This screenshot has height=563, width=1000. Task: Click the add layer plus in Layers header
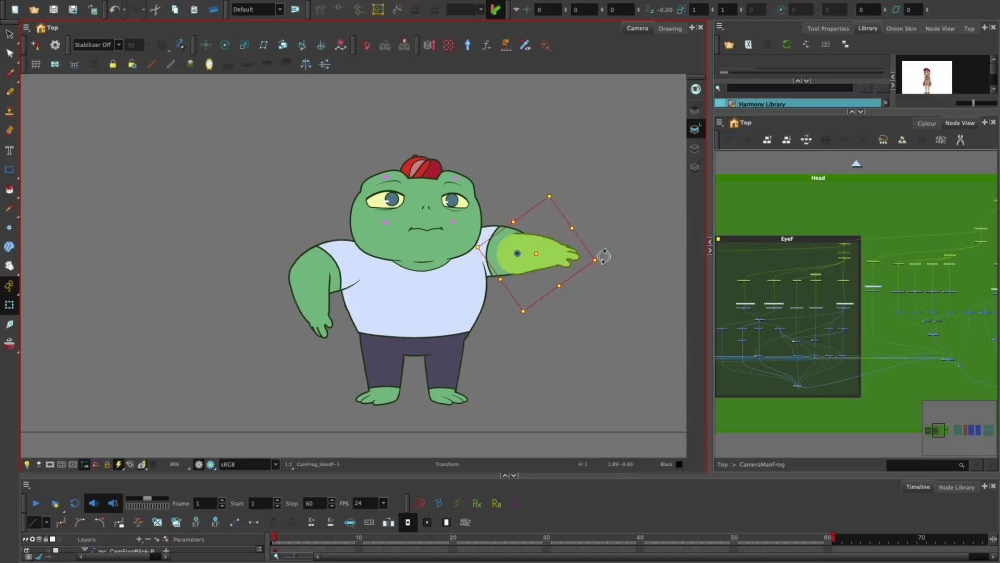(139, 539)
